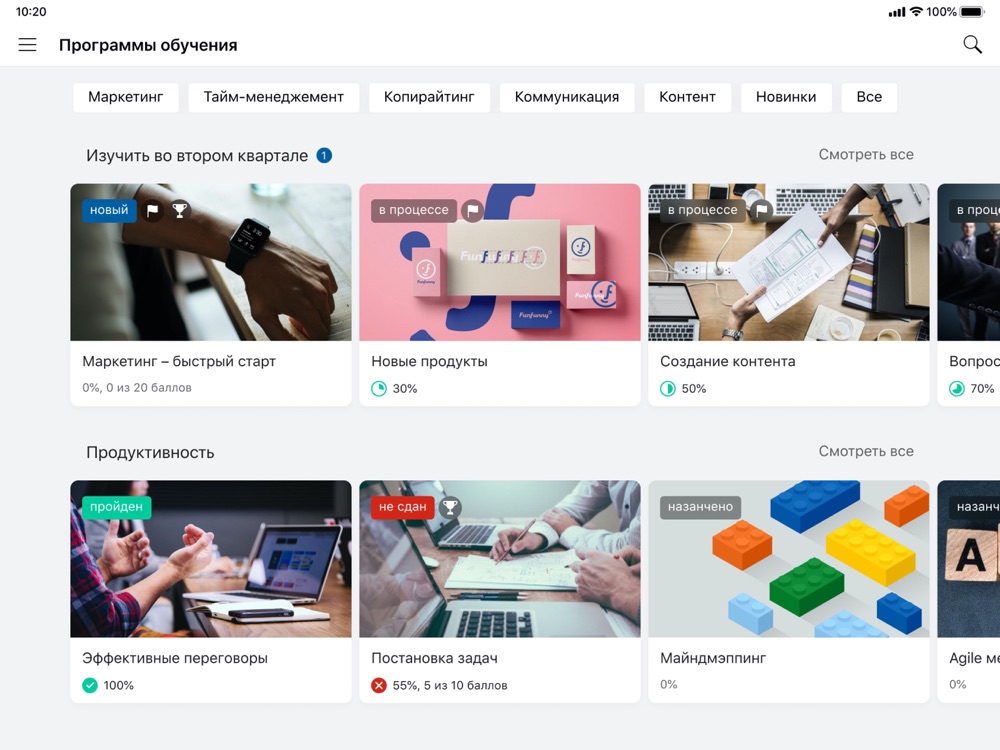Click the 55%, 5 из 10 баллов text
This screenshot has height=750, width=1000.
450,686
